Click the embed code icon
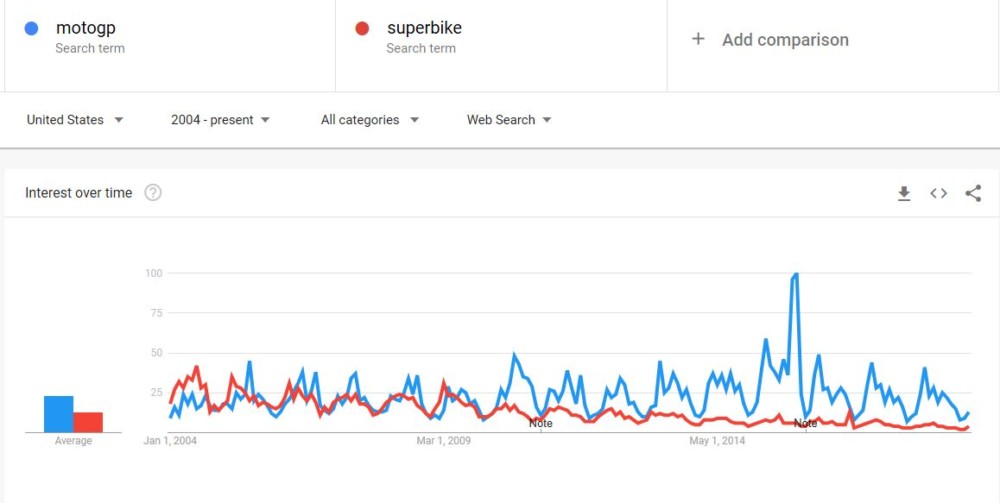Viewport: 1000px width, 503px height. [x=938, y=194]
